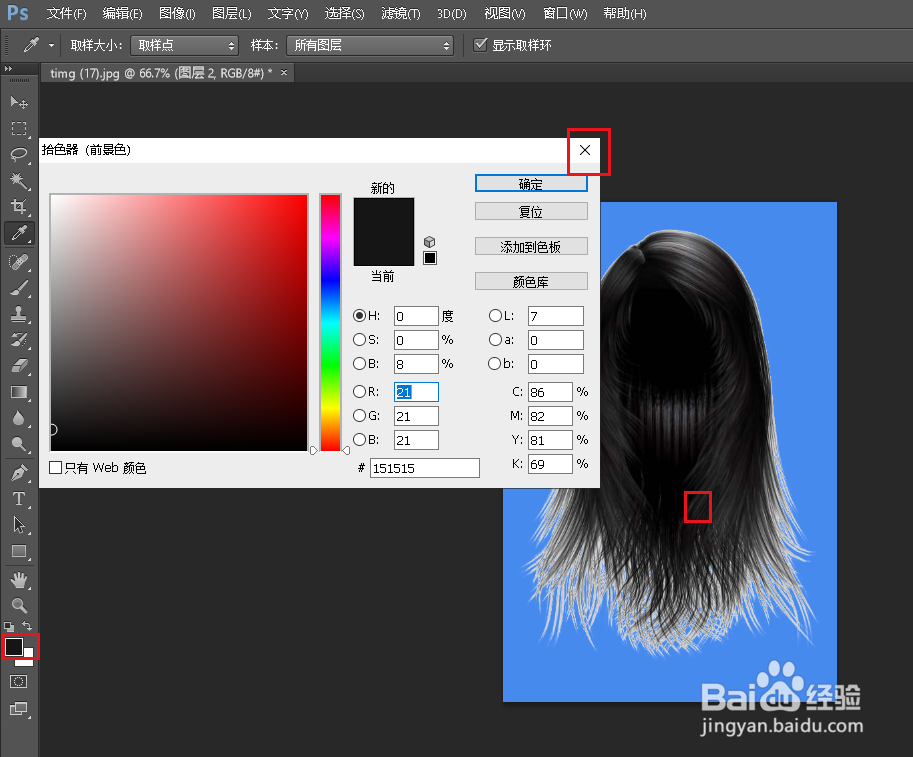Enable the 只有 Web 颜色 checkbox
This screenshot has height=757, width=913.
pos(55,468)
